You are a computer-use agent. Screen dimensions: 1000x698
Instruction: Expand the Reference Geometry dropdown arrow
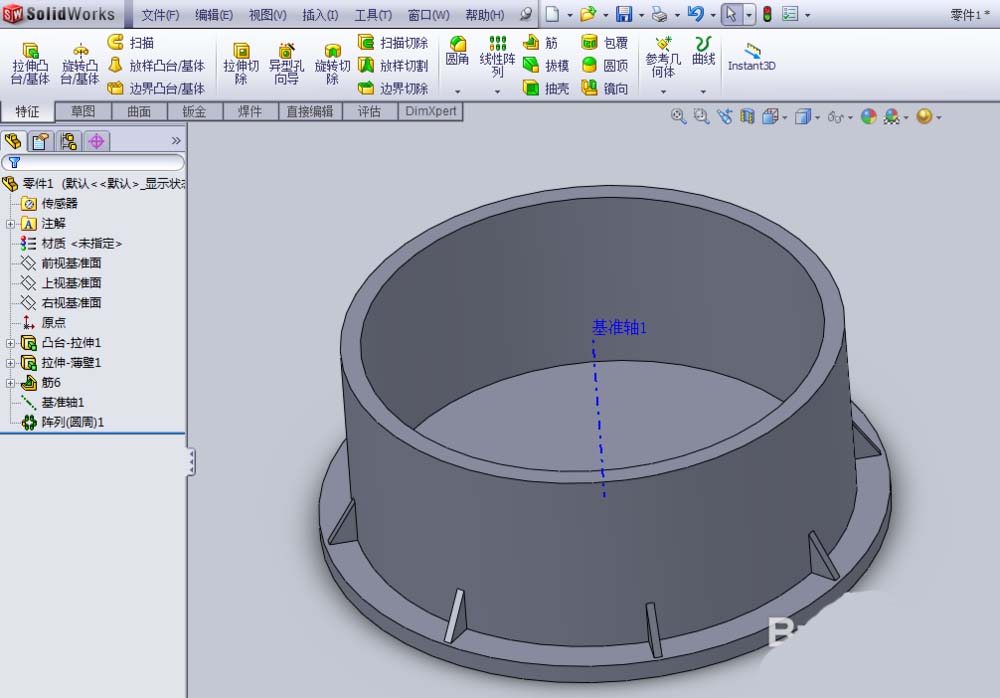[x=663, y=91]
